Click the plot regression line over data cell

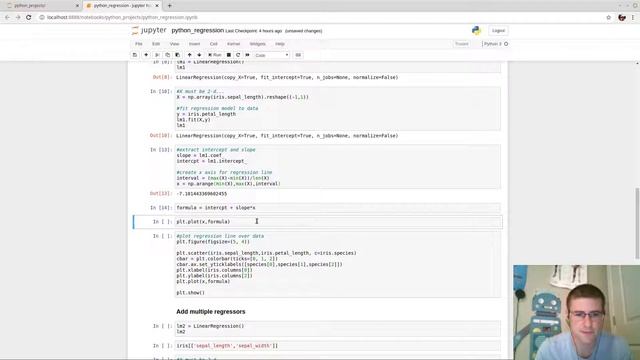click(338, 264)
